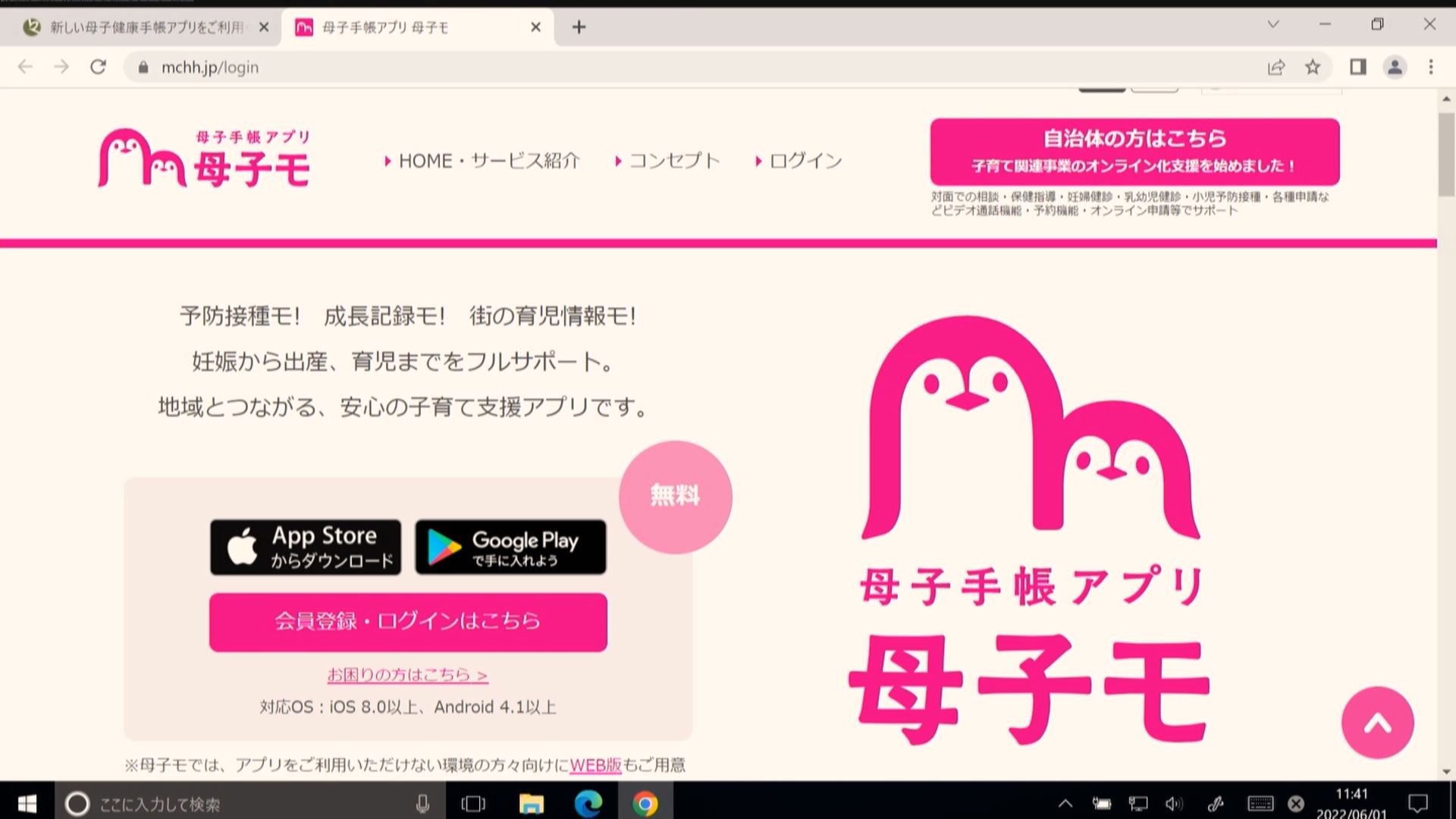Open the Windows Start menu

pyautogui.click(x=27, y=803)
